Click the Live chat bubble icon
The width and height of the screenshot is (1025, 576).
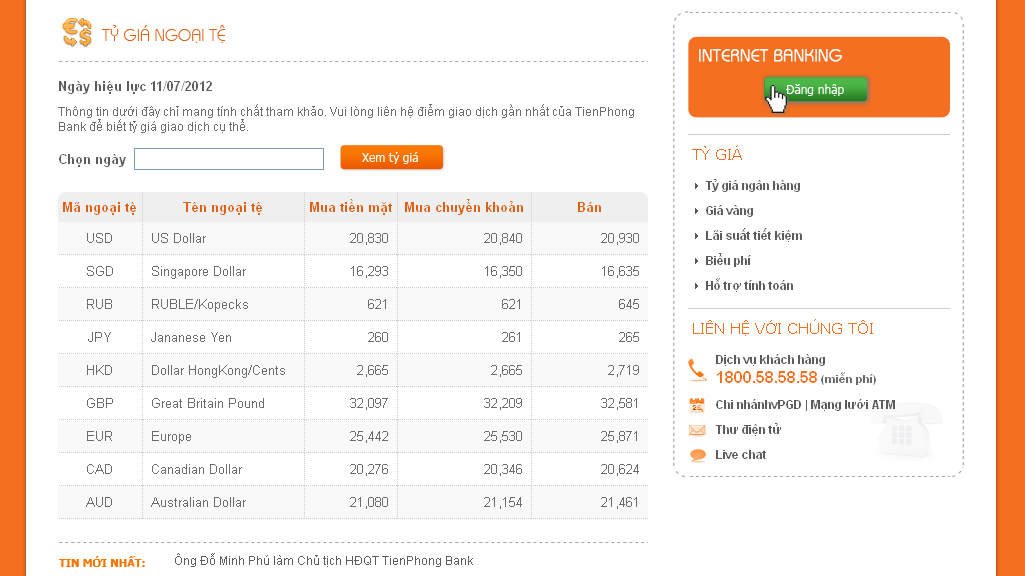[x=697, y=455]
